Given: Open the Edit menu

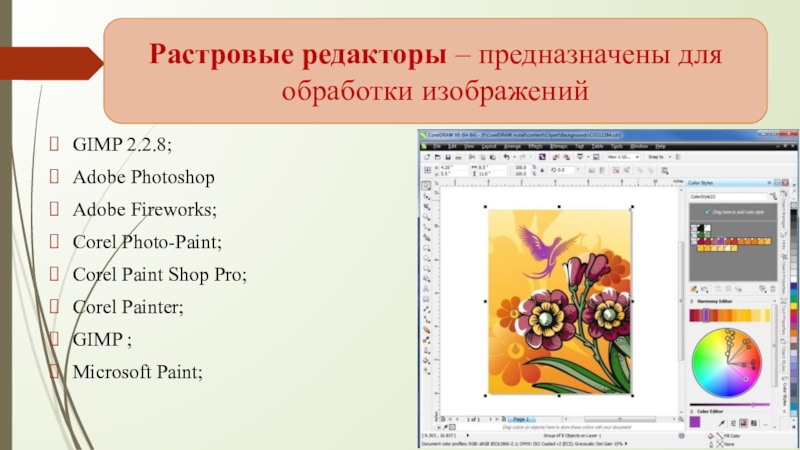Looking at the screenshot, I should point(452,146).
